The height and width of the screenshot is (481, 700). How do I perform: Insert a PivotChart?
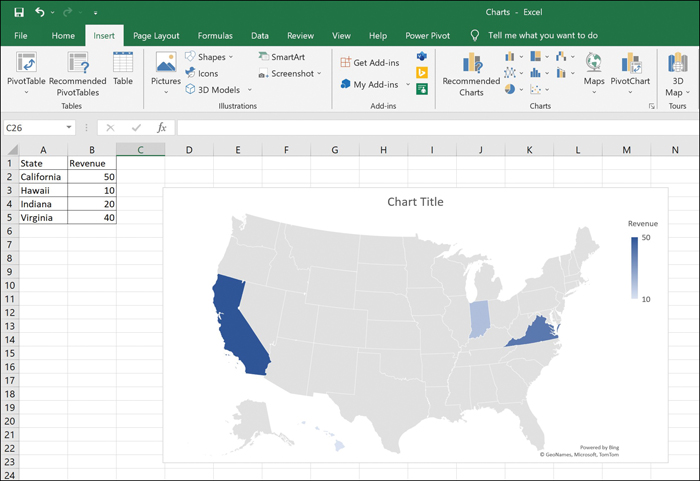pos(630,73)
